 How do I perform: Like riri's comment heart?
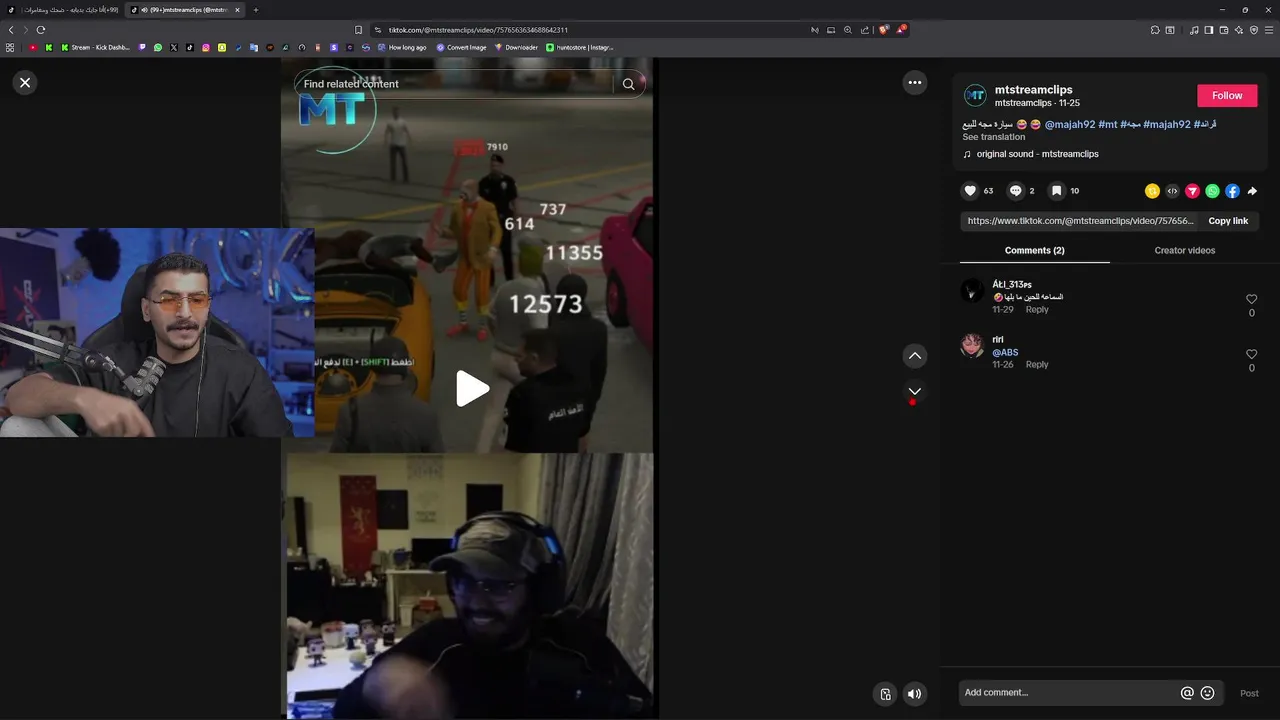pos(1251,354)
